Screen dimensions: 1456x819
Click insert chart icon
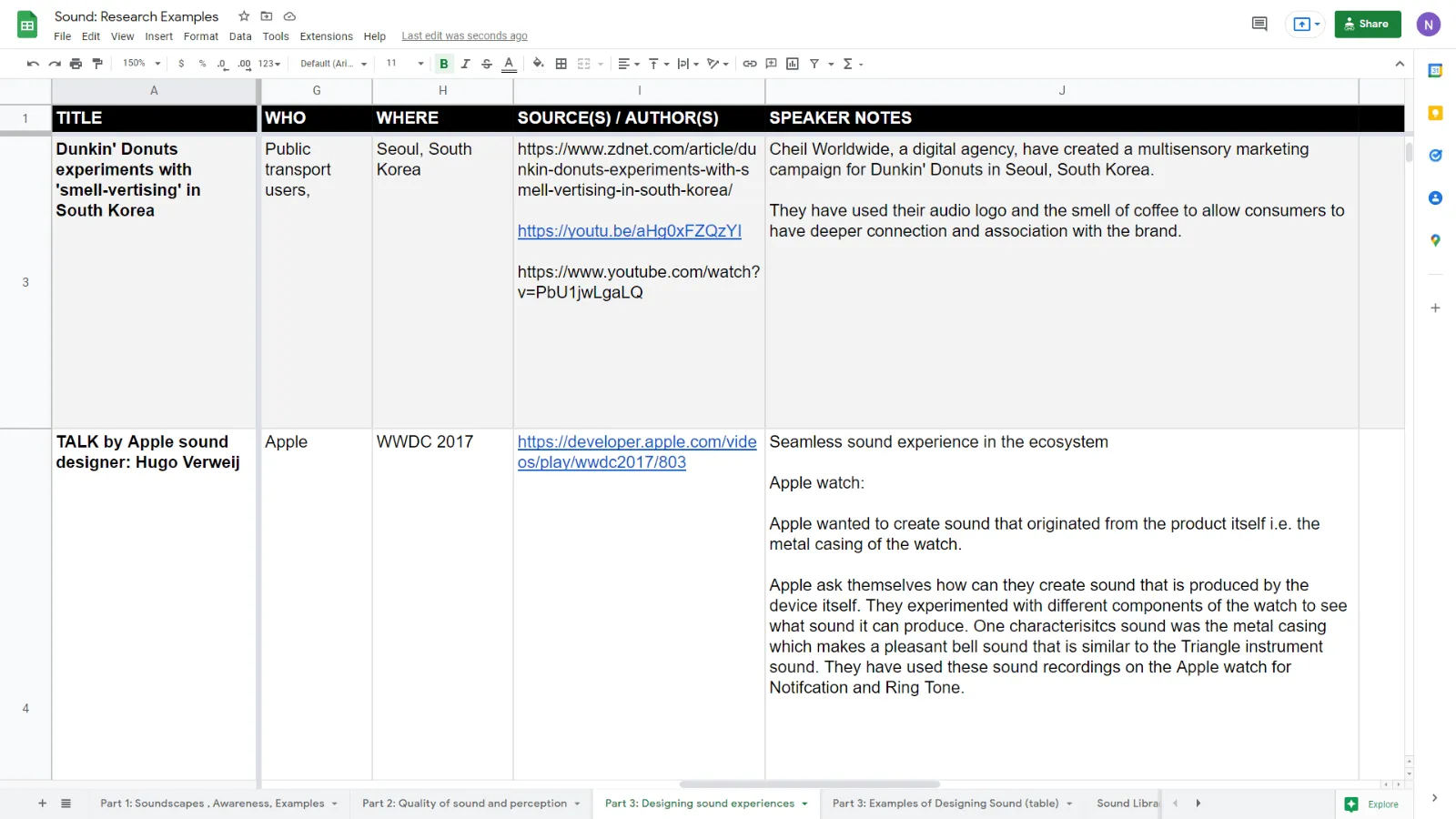coord(793,64)
